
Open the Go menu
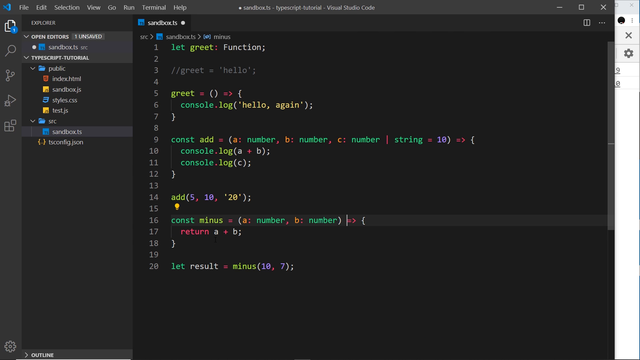click(112, 7)
